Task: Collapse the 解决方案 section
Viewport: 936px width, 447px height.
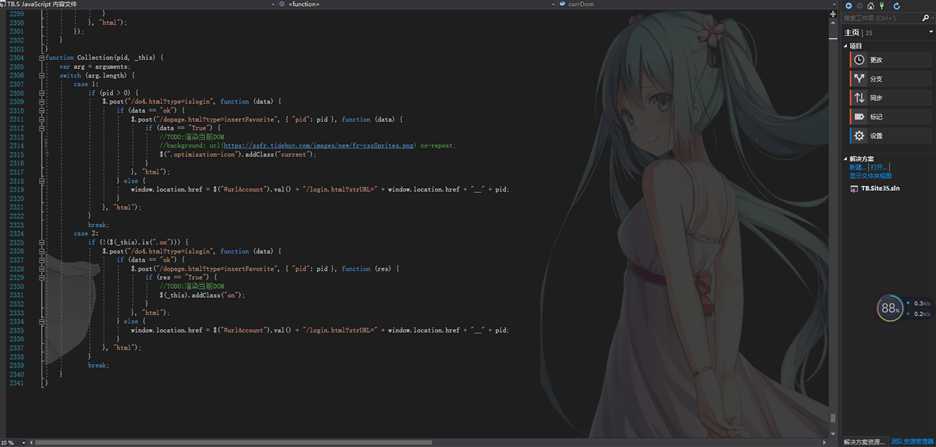Action: (845, 159)
